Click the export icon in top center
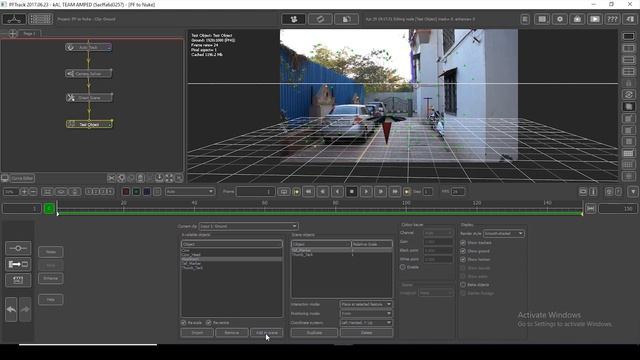Image resolution: width=640 pixels, height=360 pixels. [347, 19]
